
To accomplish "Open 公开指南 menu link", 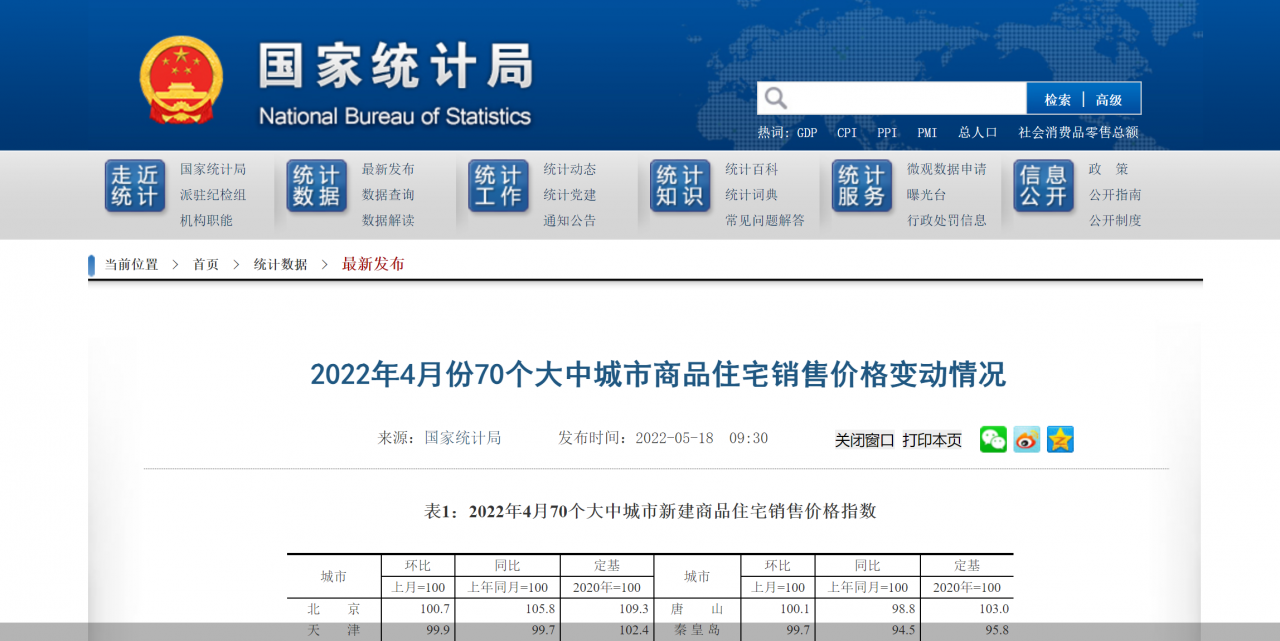I will pyautogui.click(x=1115, y=195).
